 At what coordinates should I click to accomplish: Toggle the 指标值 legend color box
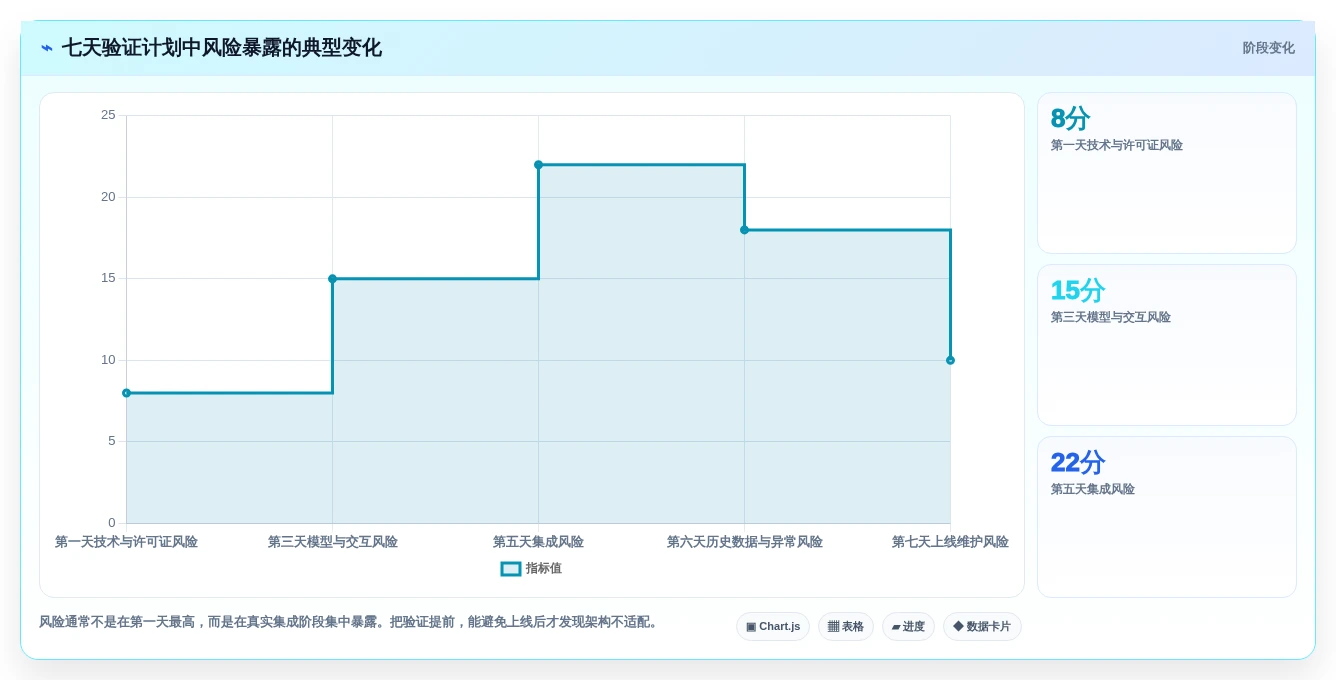(511, 569)
